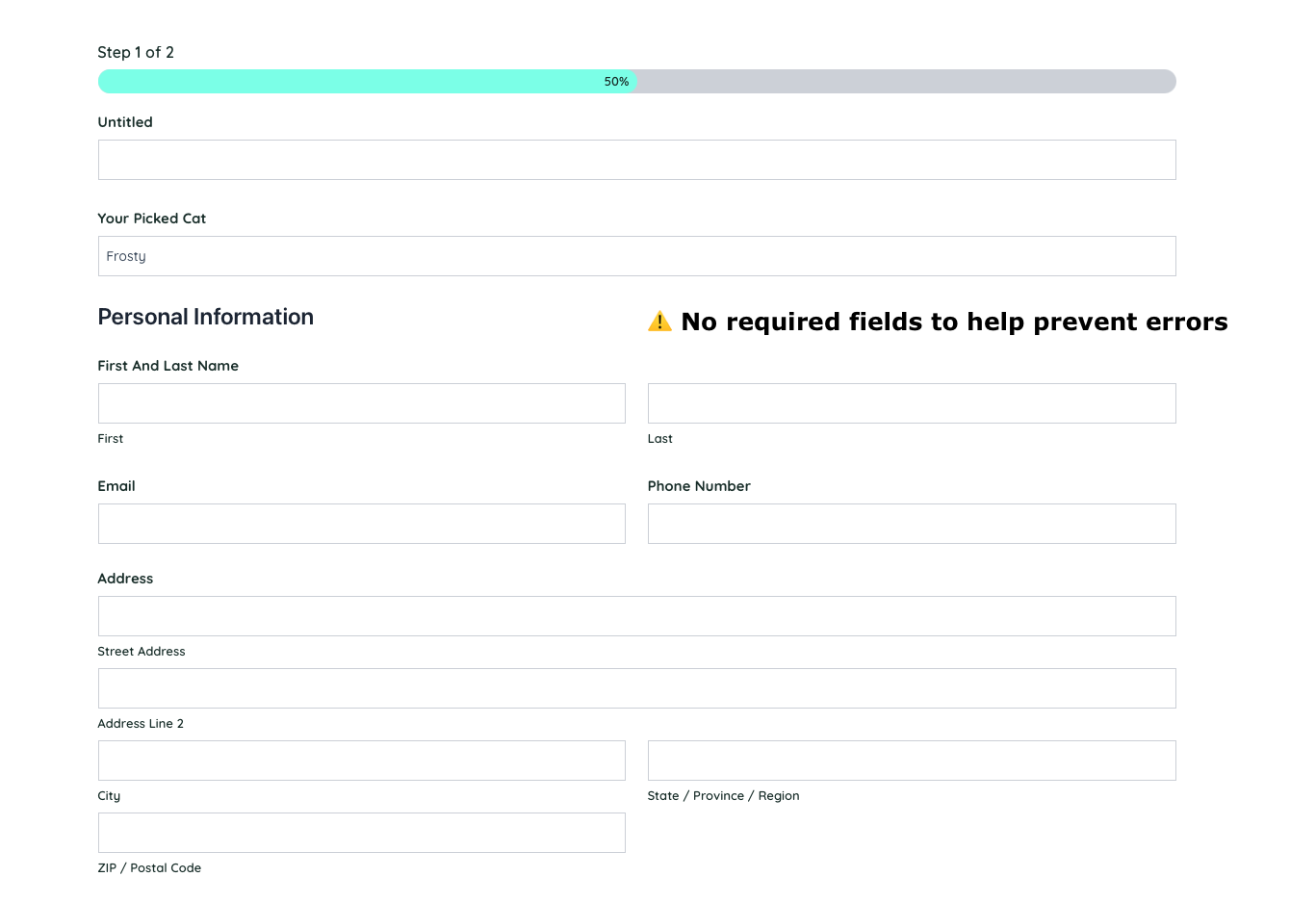Viewport: 1316px width, 903px height.
Task: Click the warning triangle icon
Action: point(660,322)
